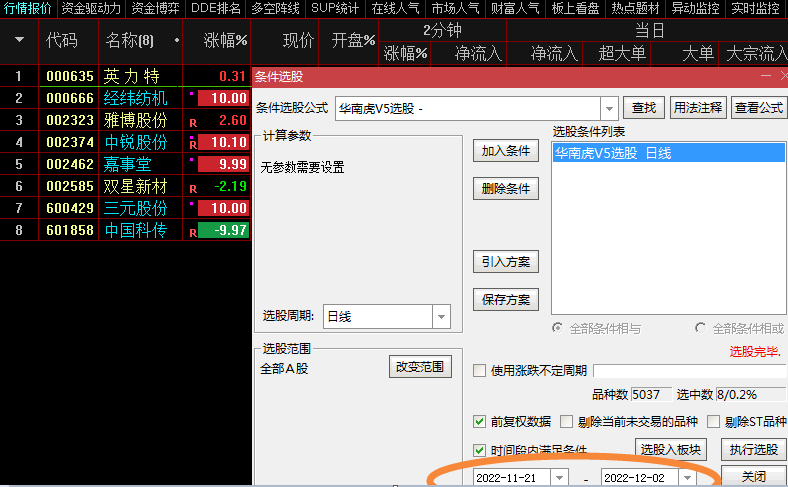788x487 pixels.
Task: Sort by the 开盘% column header
Action: pos(353,40)
